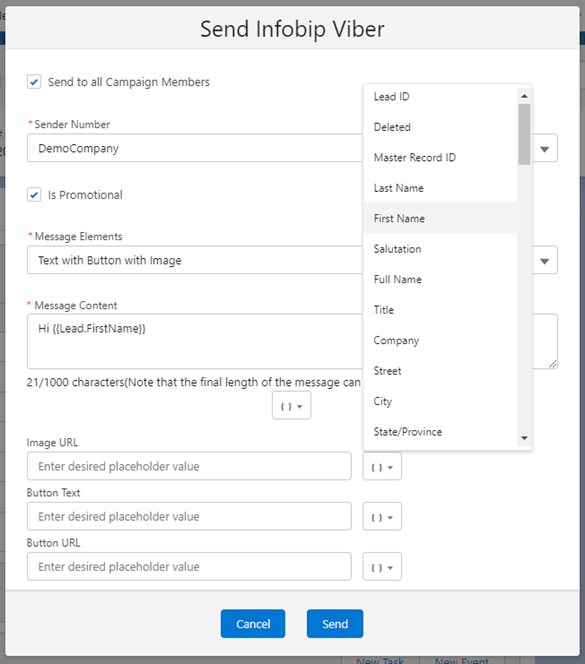Uncheck Send to all Campaign Members checkbox
This screenshot has width=585, height=664.
34,82
